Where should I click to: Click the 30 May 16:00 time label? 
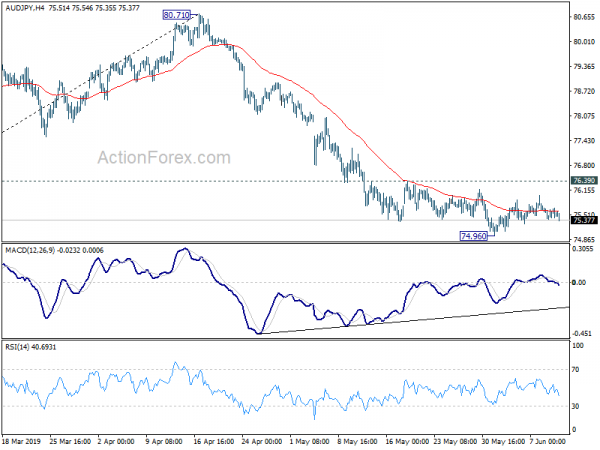(504, 441)
